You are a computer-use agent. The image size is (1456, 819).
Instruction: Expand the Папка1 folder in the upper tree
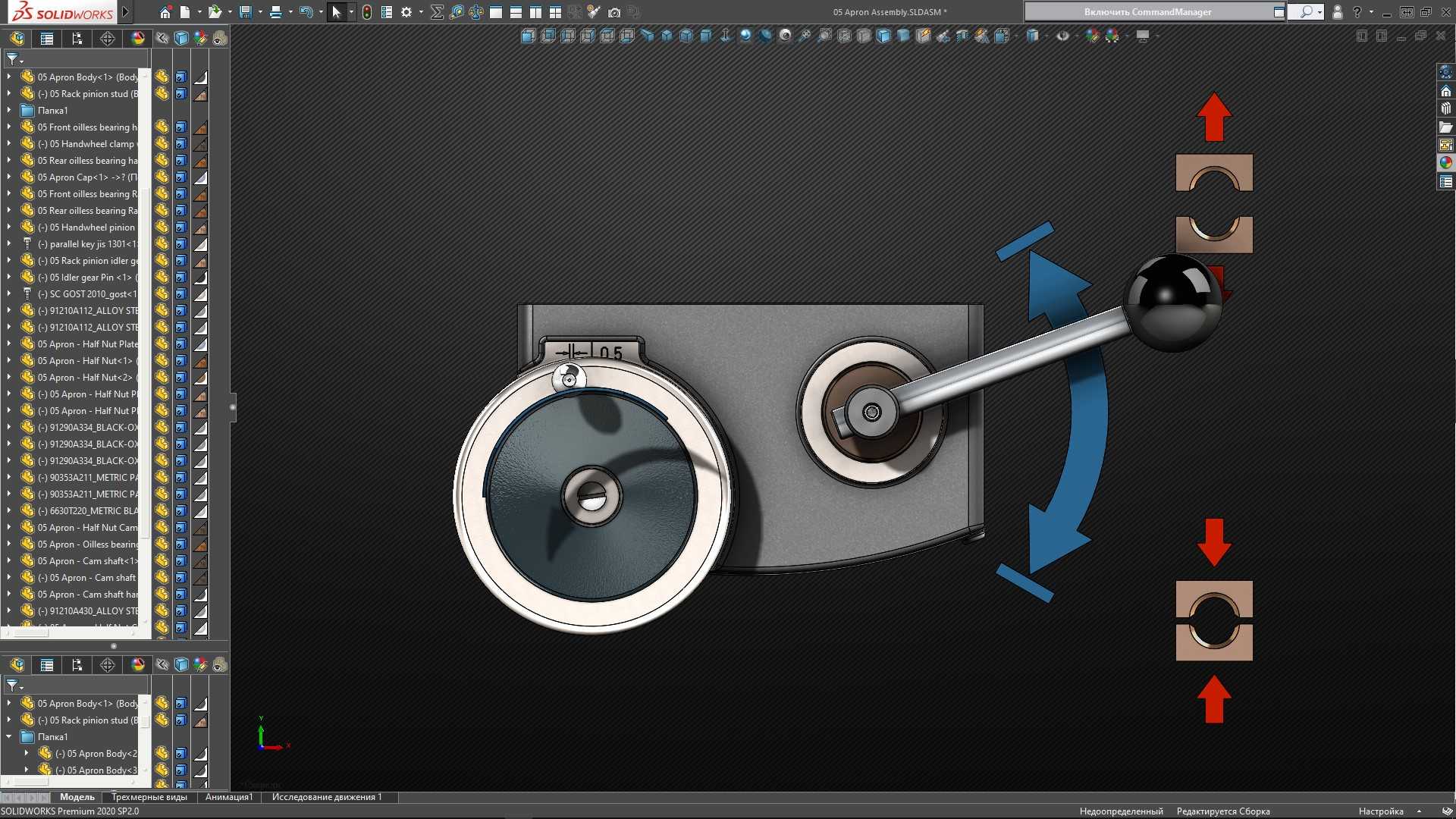tap(9, 111)
